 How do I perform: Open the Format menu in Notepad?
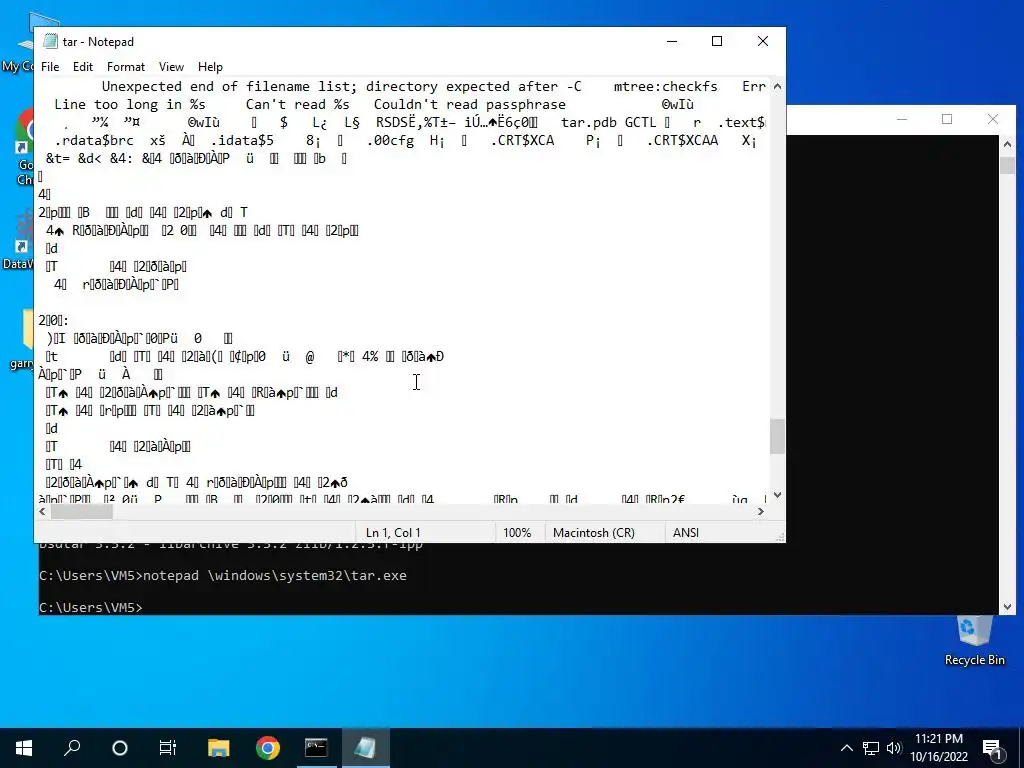(125, 67)
